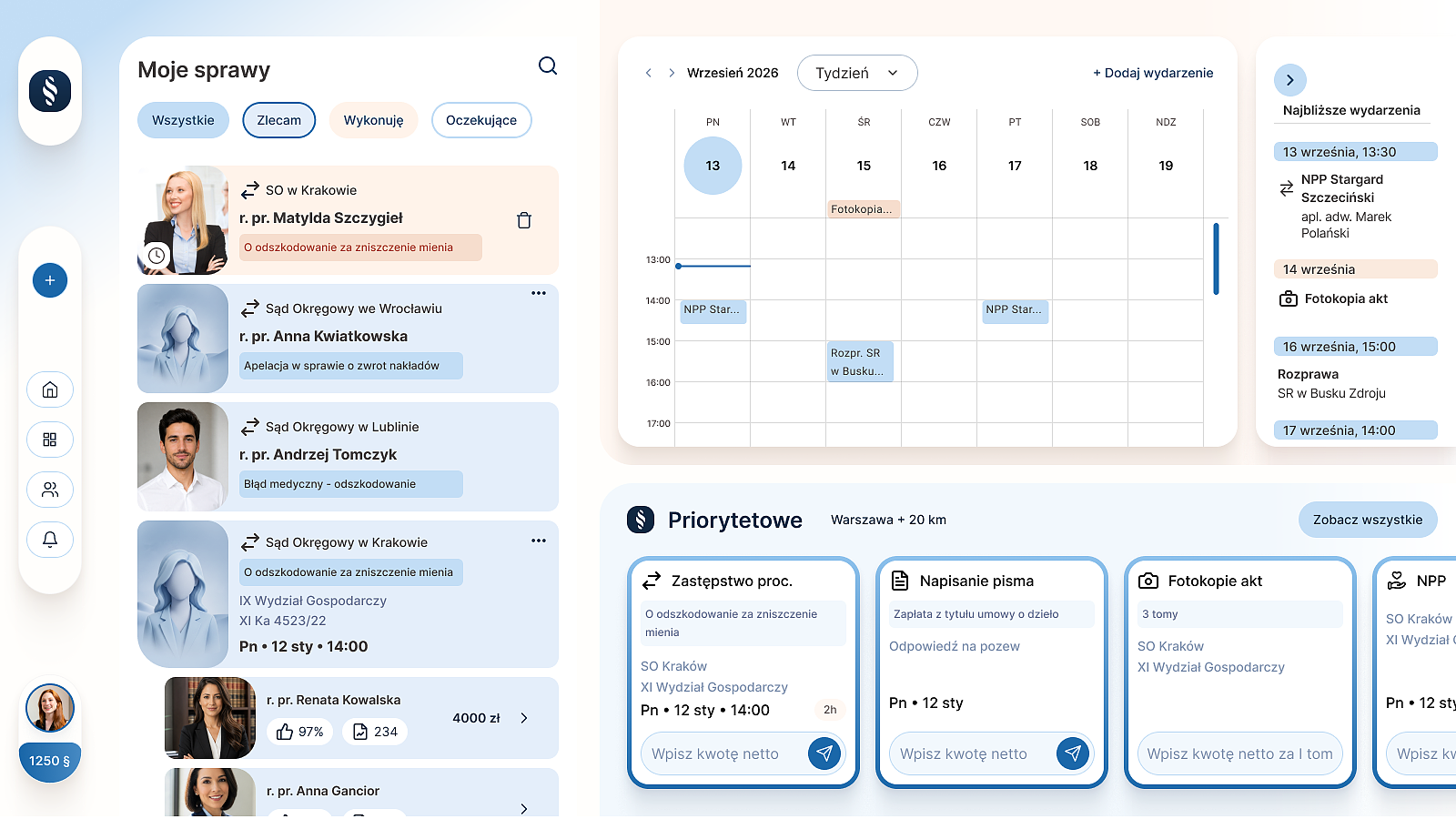Click the blue plus add button
The width and height of the screenshot is (1456, 819).
[x=50, y=280]
